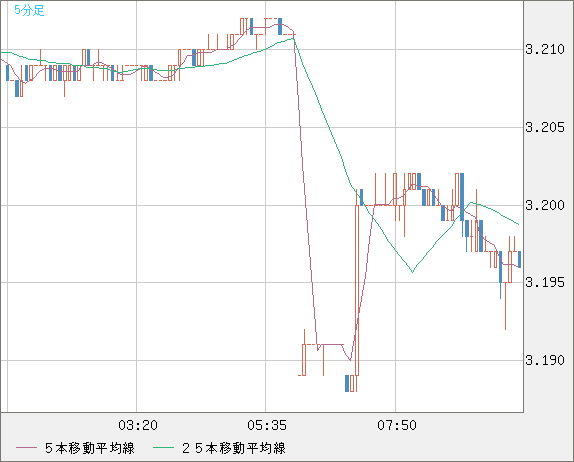
Task: Click the lowest point of green moving average
Action: click(x=413, y=272)
